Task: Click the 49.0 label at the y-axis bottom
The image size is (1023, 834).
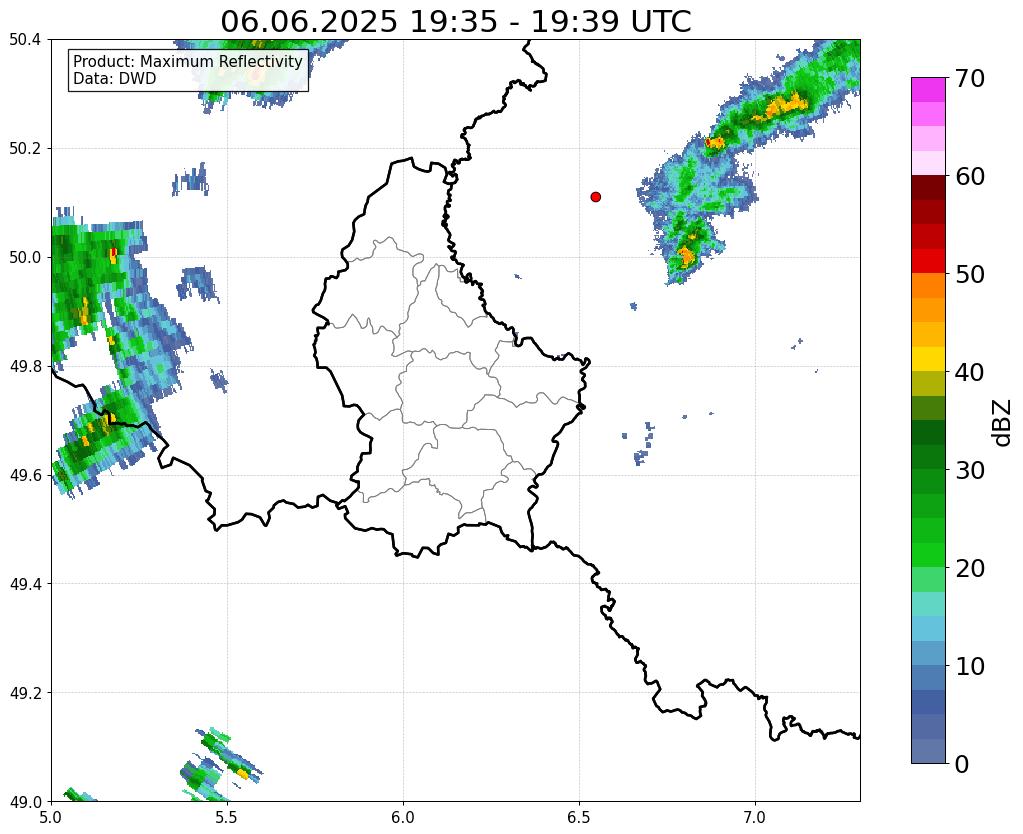Action: [x=25, y=801]
